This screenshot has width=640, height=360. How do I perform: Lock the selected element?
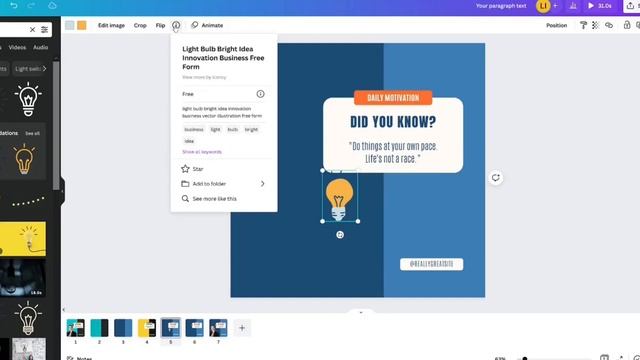click(627, 25)
